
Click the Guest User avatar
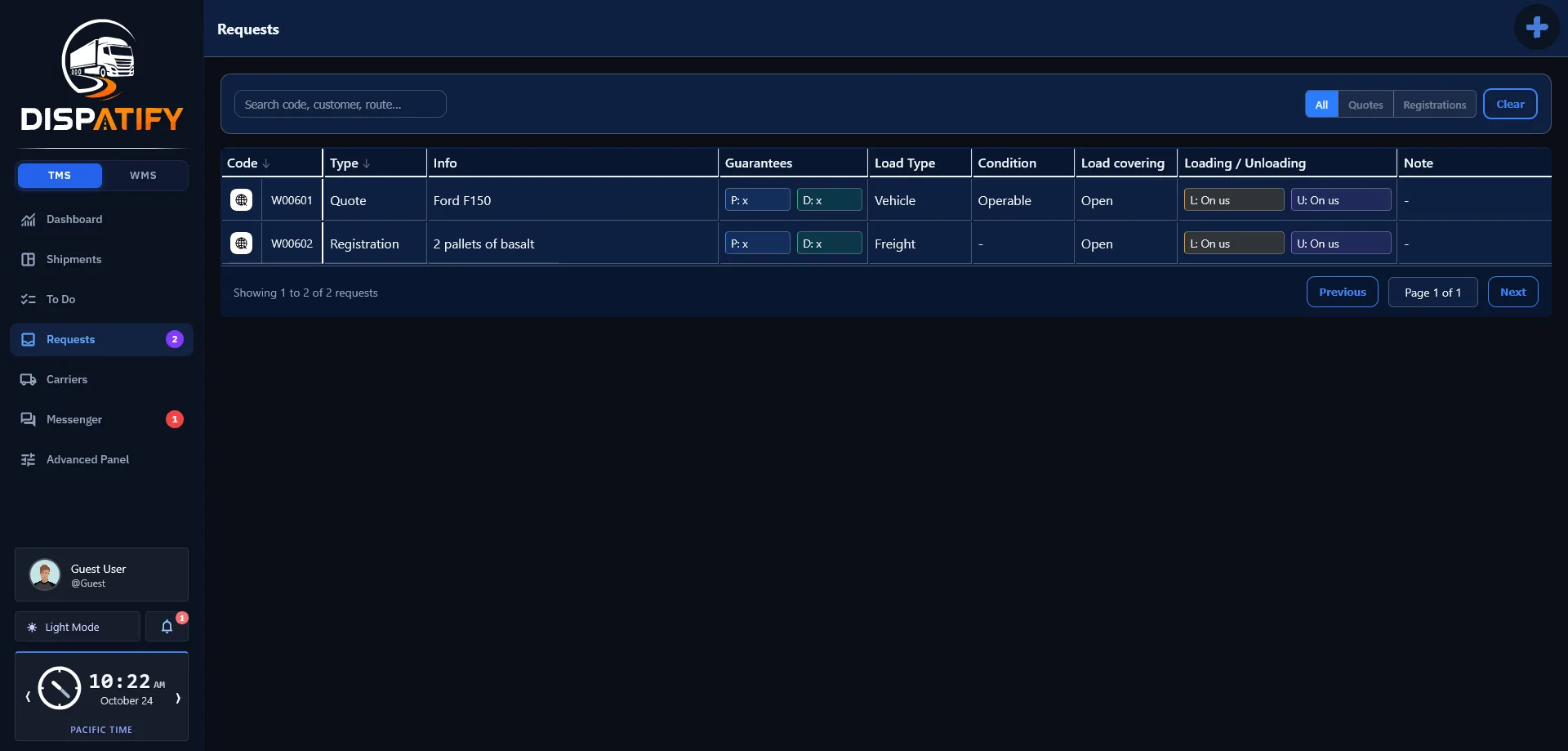click(x=45, y=574)
